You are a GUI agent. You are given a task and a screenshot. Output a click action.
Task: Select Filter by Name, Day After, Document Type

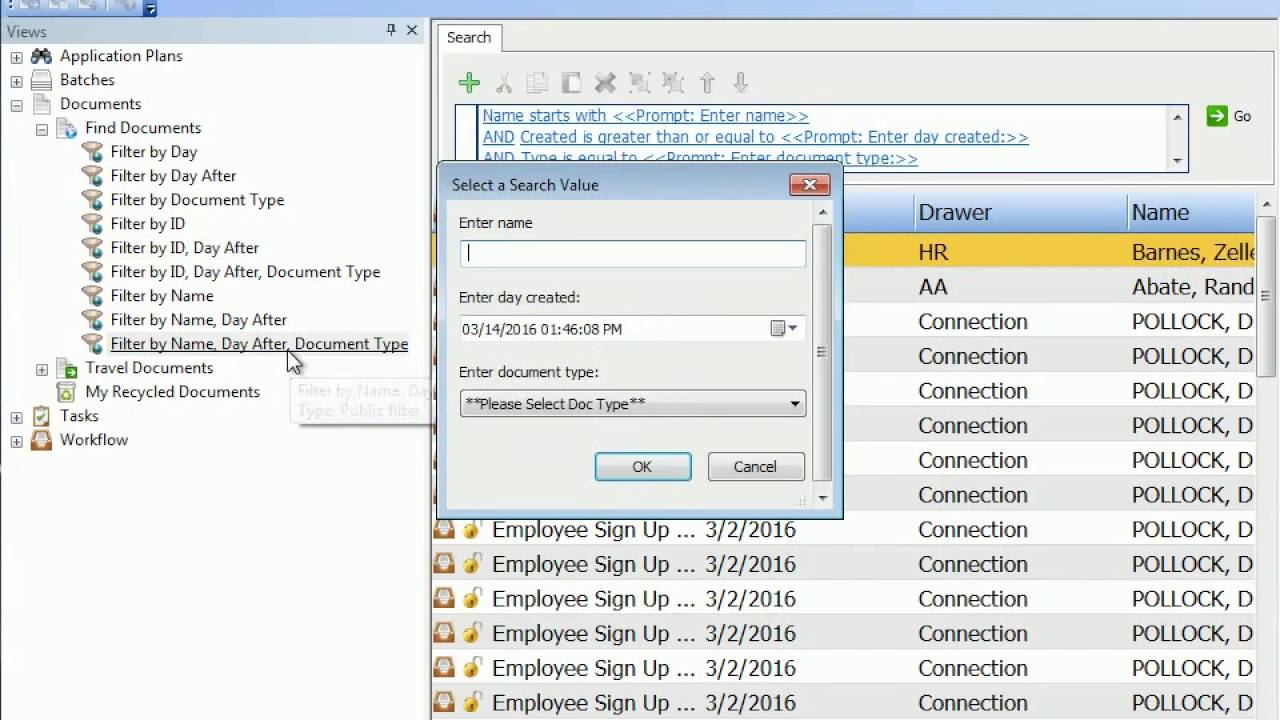(259, 344)
